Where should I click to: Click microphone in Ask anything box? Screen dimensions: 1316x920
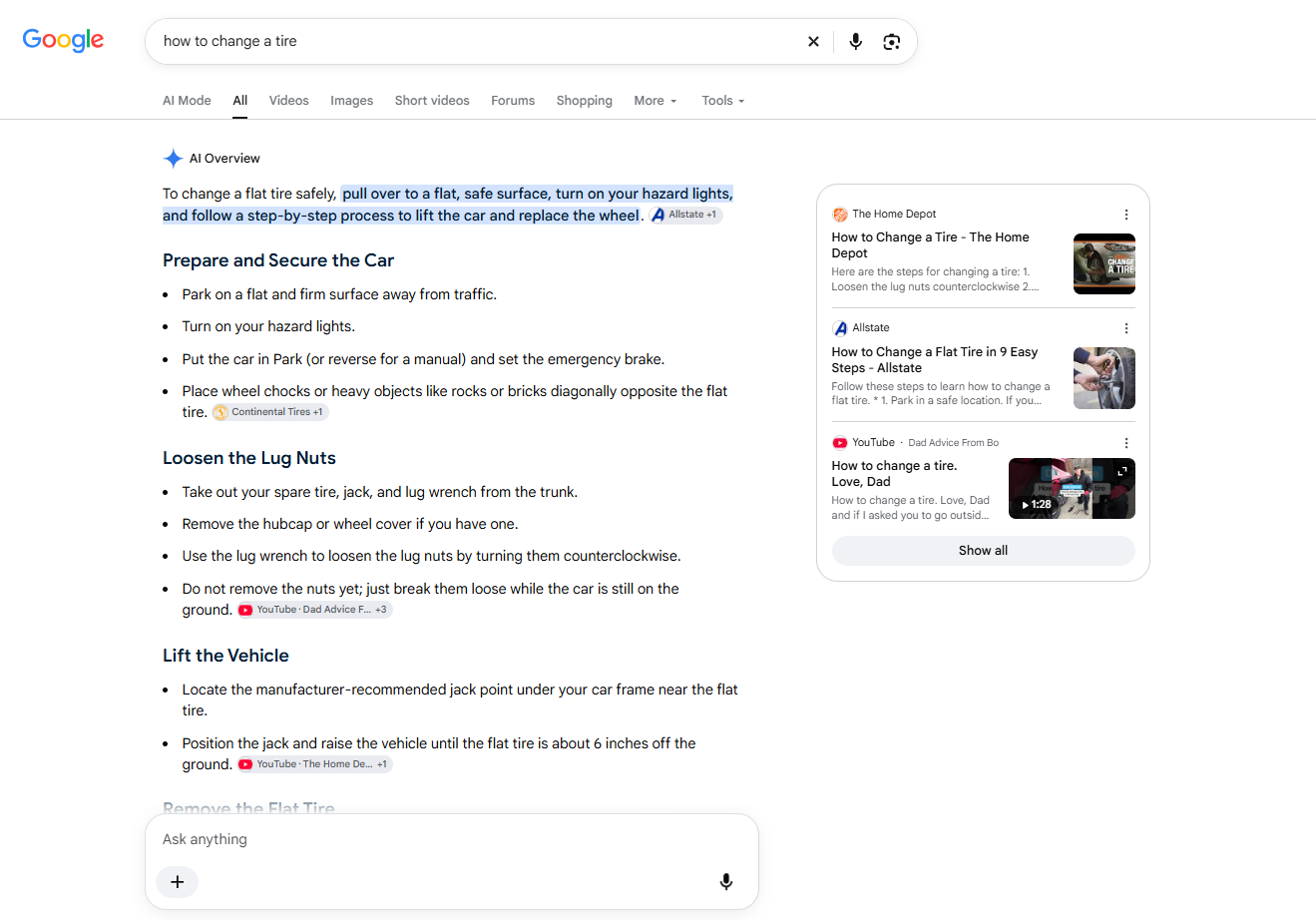pos(726,881)
